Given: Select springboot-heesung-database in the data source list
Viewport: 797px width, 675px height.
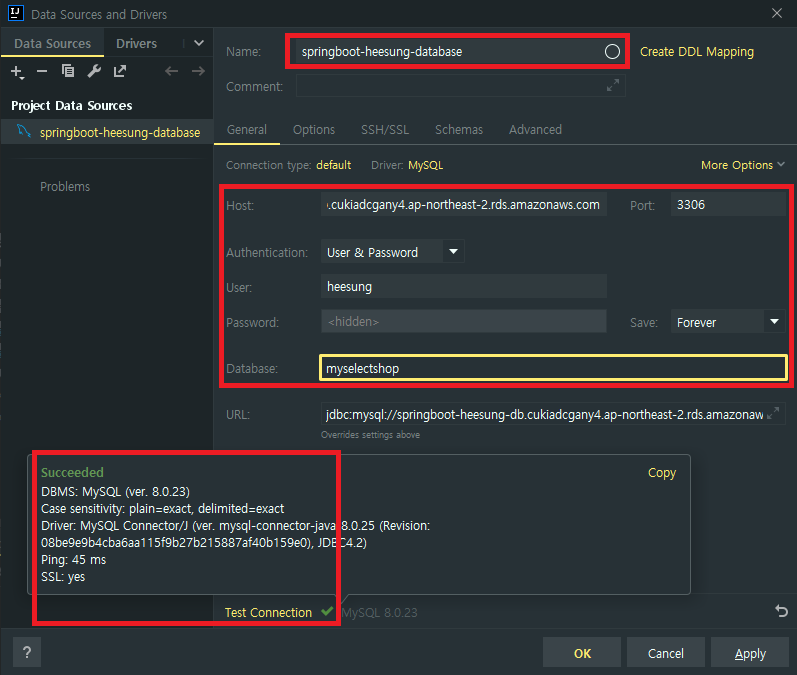Looking at the screenshot, I should coord(107,132).
